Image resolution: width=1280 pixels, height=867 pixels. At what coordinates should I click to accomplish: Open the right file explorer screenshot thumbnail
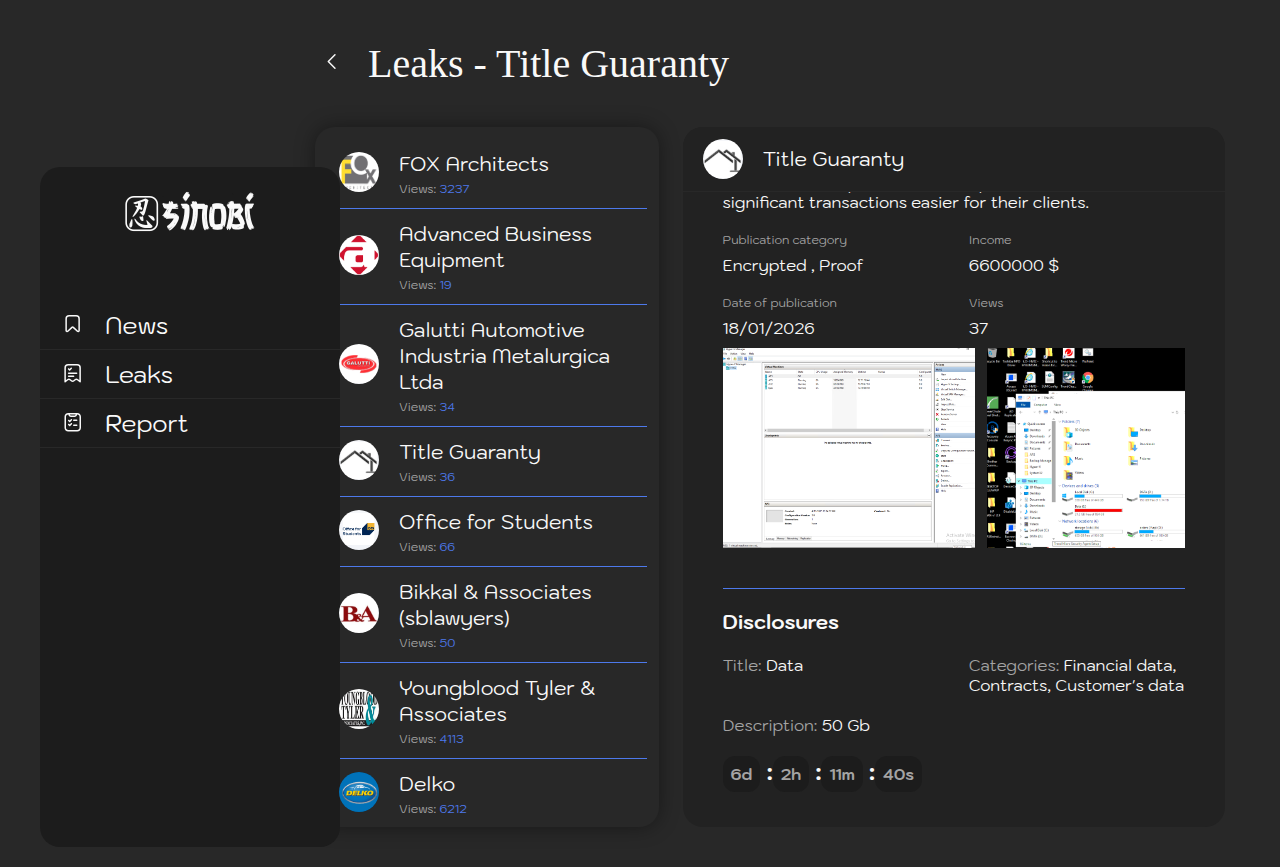pyautogui.click(x=1085, y=447)
